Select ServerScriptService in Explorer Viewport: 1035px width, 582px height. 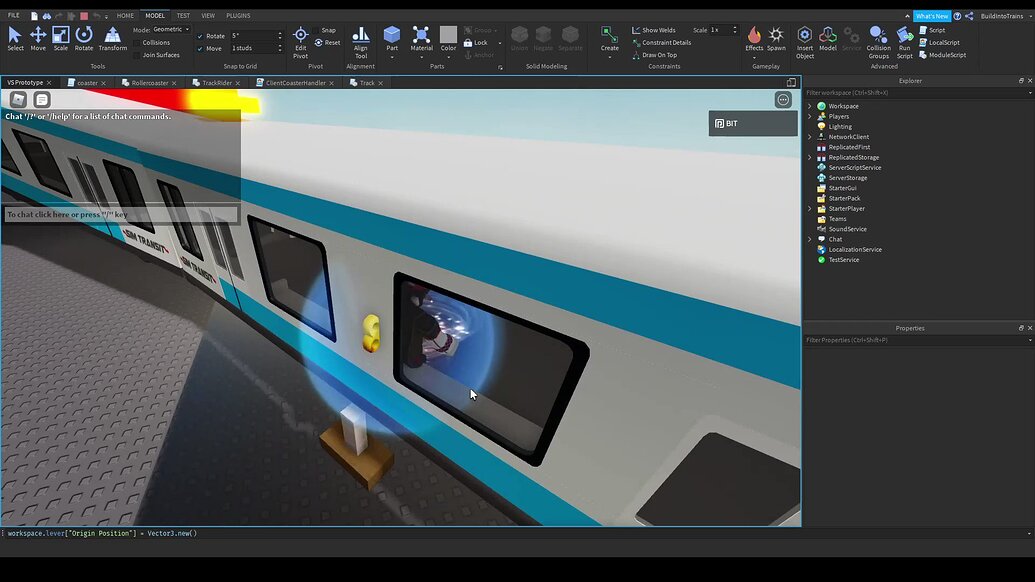(x=854, y=168)
